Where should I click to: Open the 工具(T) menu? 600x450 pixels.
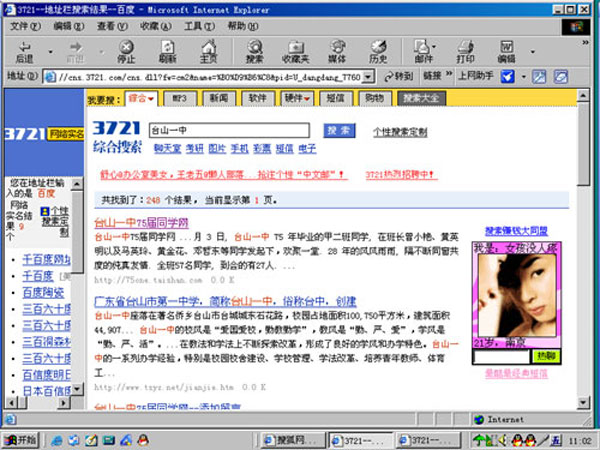[x=199, y=26]
